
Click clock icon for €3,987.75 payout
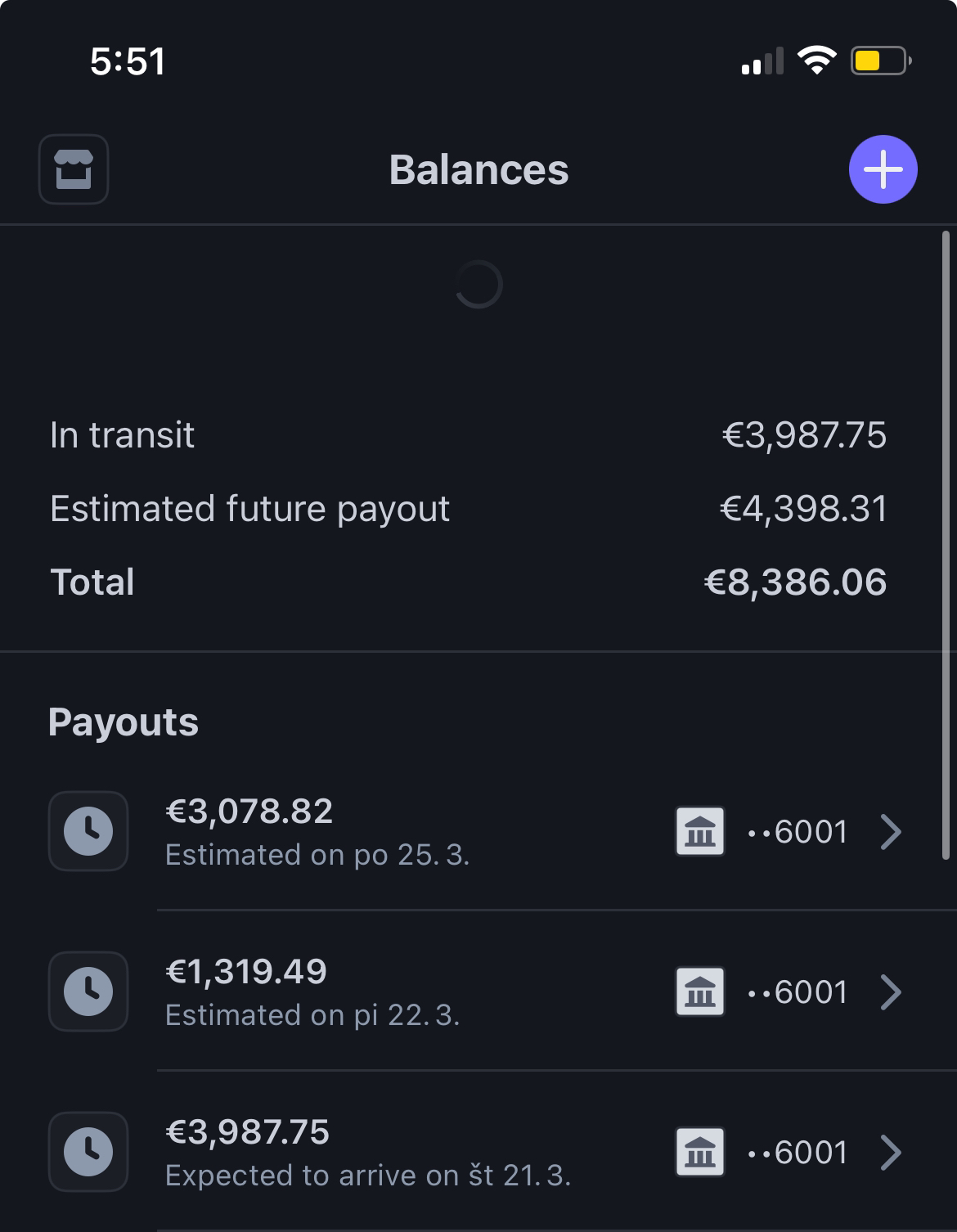tap(88, 1152)
